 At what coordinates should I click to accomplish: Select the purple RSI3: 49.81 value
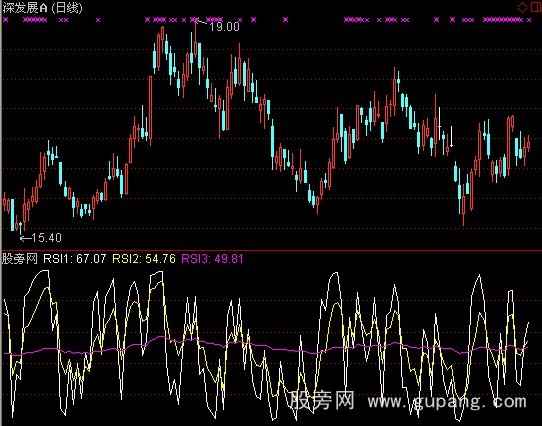point(212,259)
